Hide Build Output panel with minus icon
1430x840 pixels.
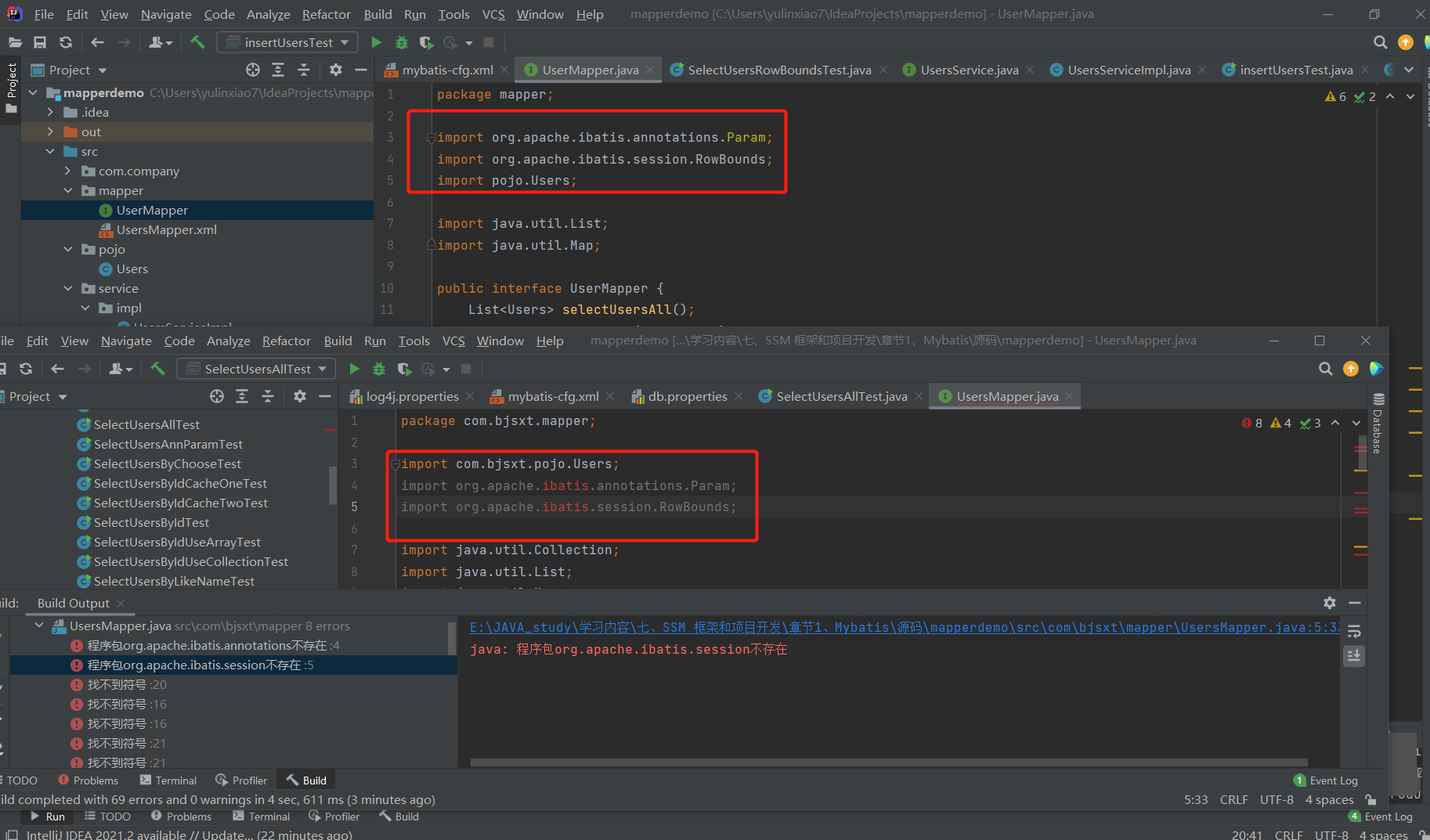tap(1355, 603)
